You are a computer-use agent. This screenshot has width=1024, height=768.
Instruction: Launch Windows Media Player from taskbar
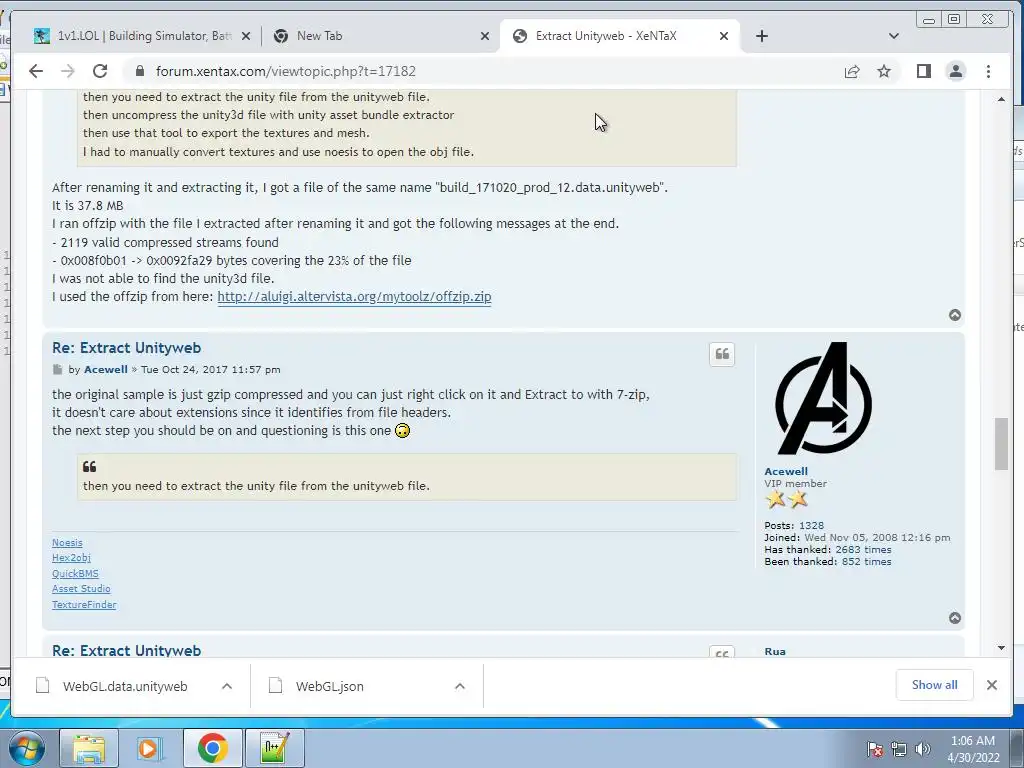(x=150, y=748)
